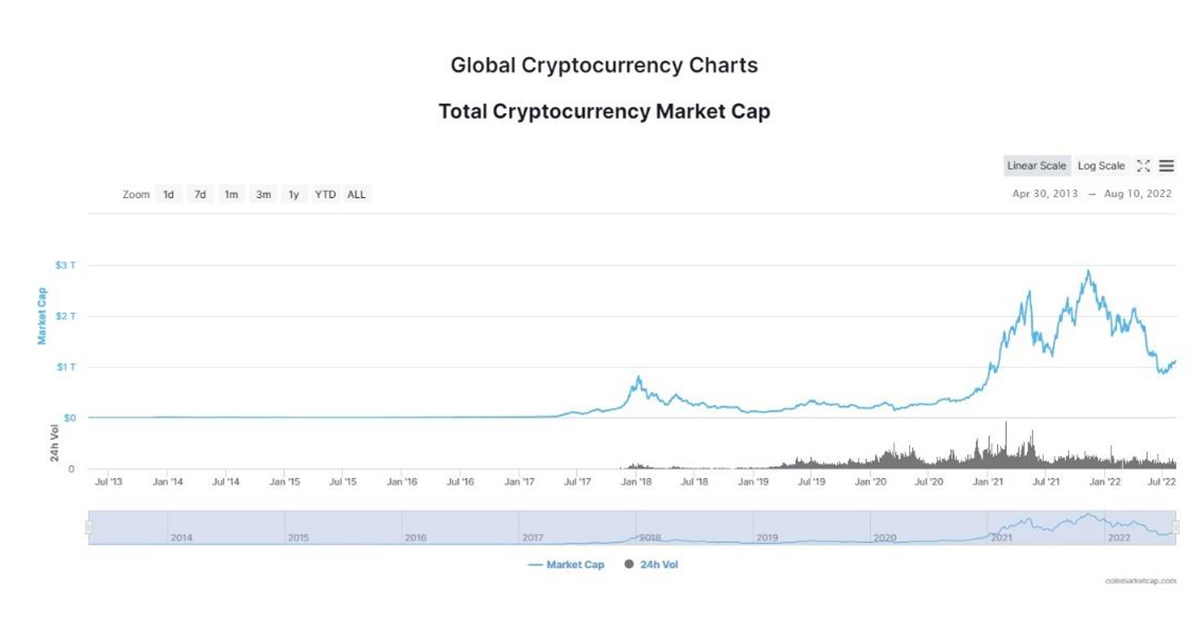The width and height of the screenshot is (1200, 630).
Task: Open the hamburger chart menu icon
Action: (1166, 166)
